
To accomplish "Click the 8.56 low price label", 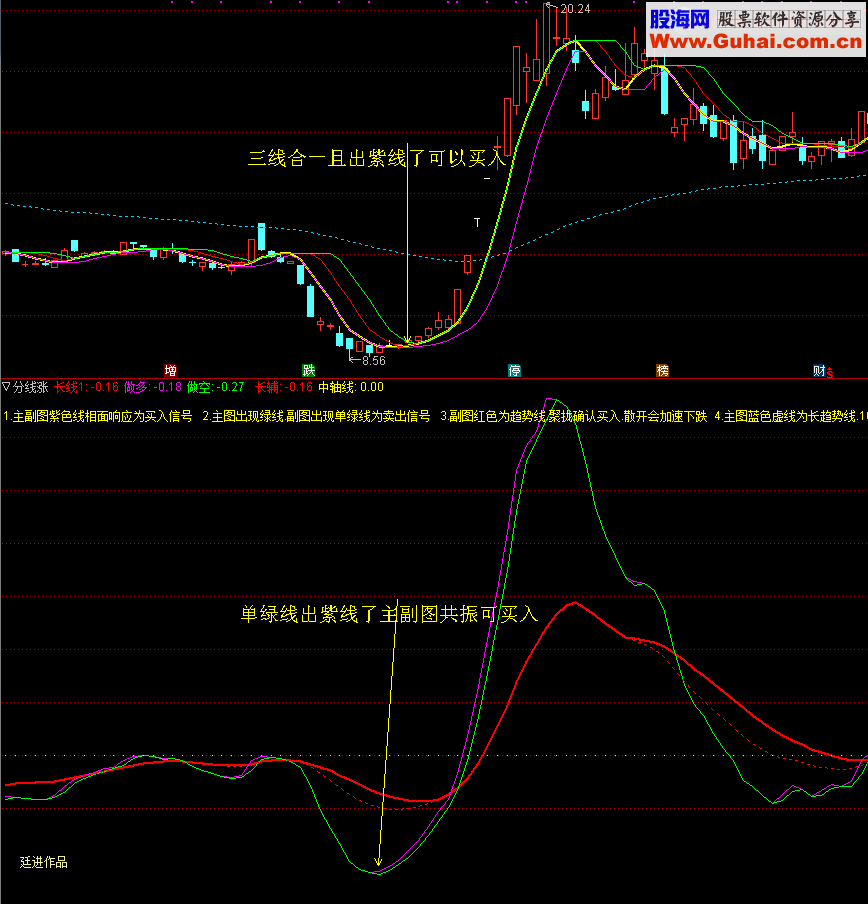I will pos(373,360).
